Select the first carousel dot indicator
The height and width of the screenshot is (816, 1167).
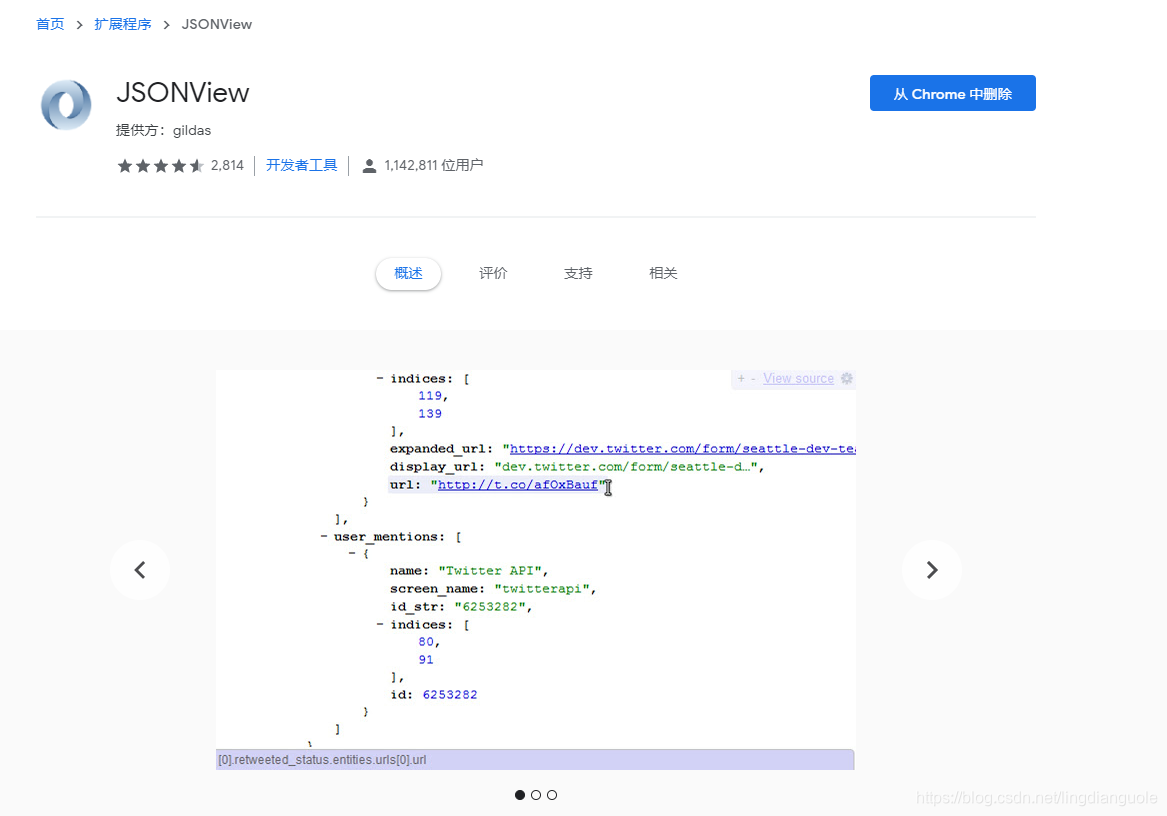(x=519, y=795)
